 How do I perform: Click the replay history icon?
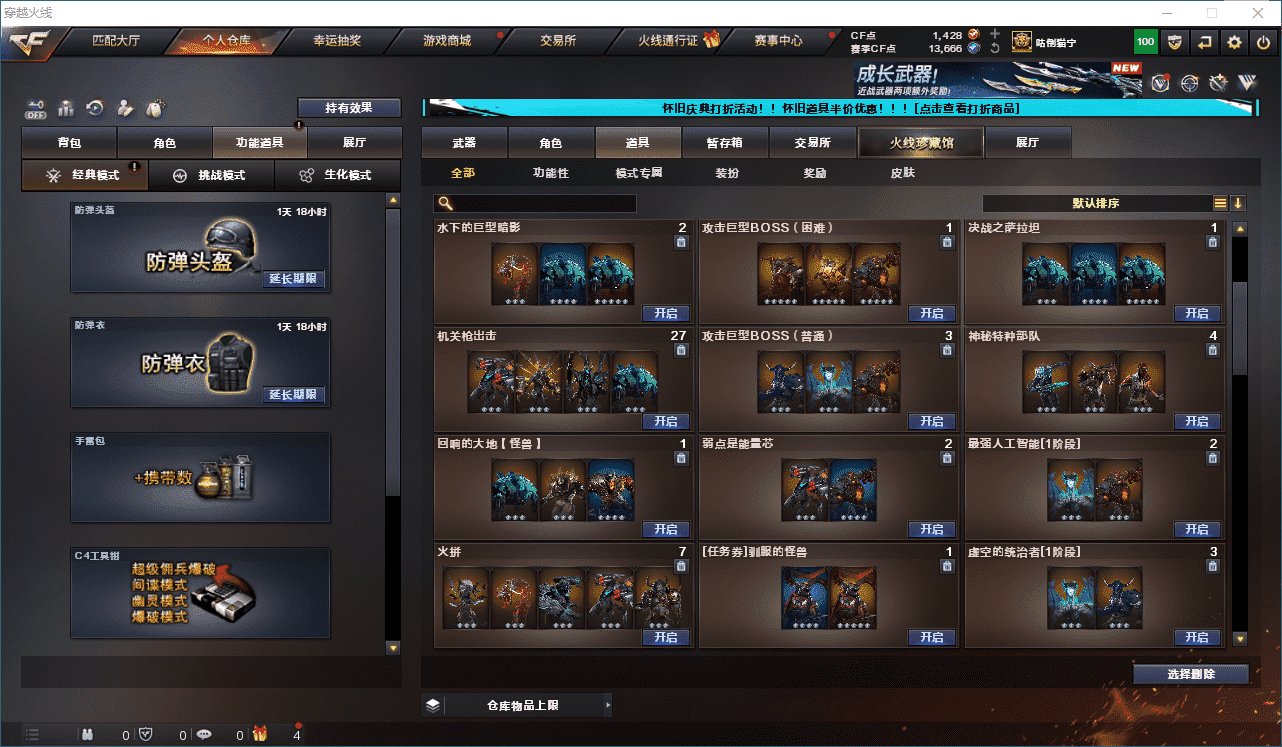click(95, 107)
